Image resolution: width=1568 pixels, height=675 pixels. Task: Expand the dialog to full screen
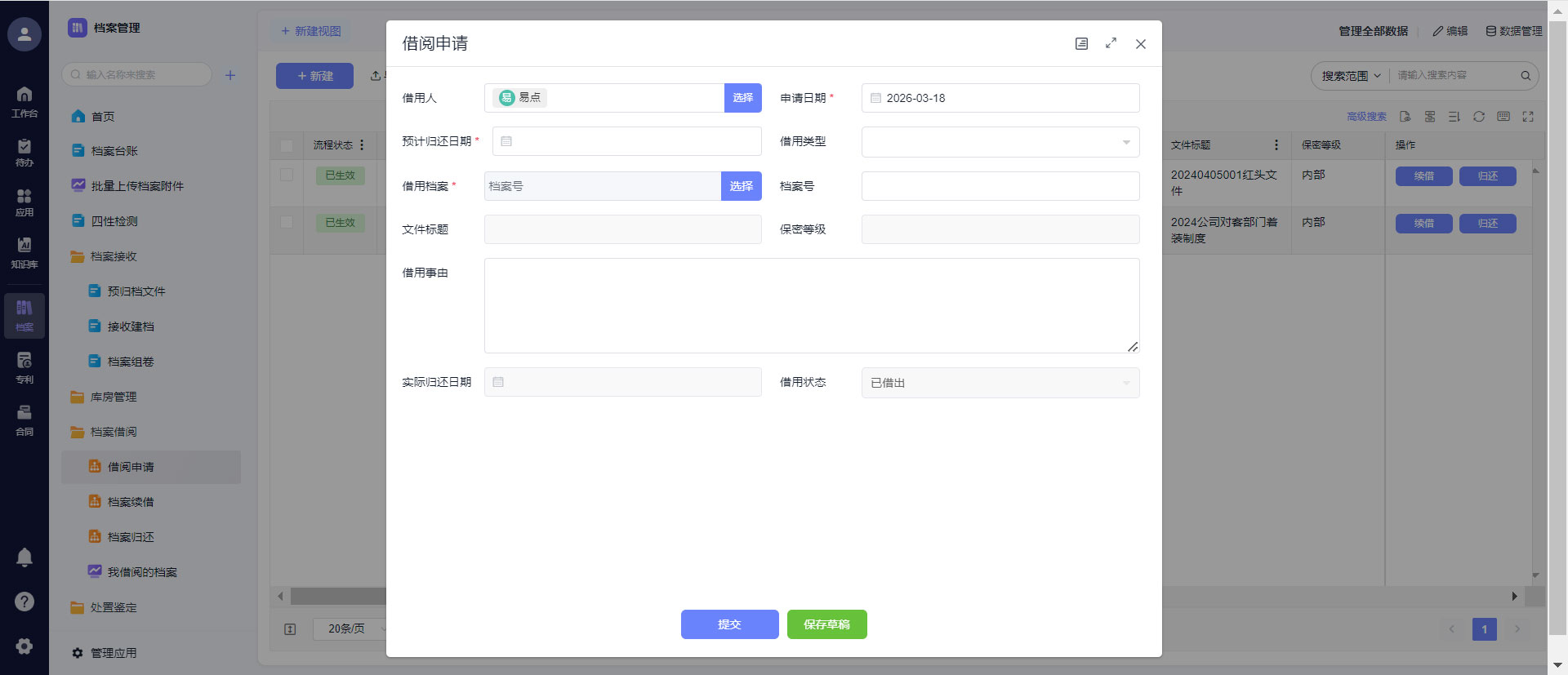coord(1111,43)
